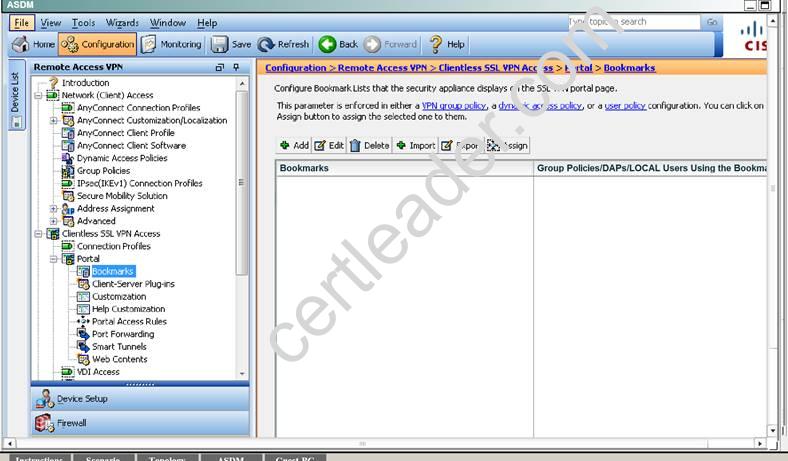This screenshot has width=788, height=461.
Task: Click the Save disk icon
Action: [x=219, y=44]
